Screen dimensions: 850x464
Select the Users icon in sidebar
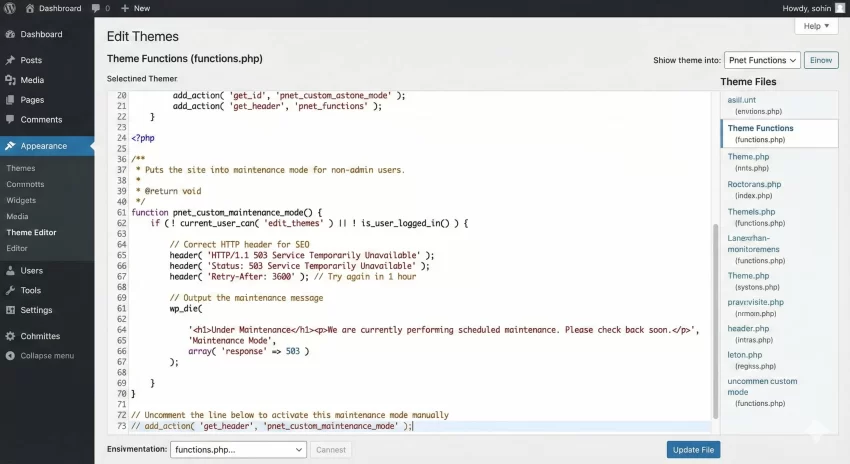tap(10, 270)
